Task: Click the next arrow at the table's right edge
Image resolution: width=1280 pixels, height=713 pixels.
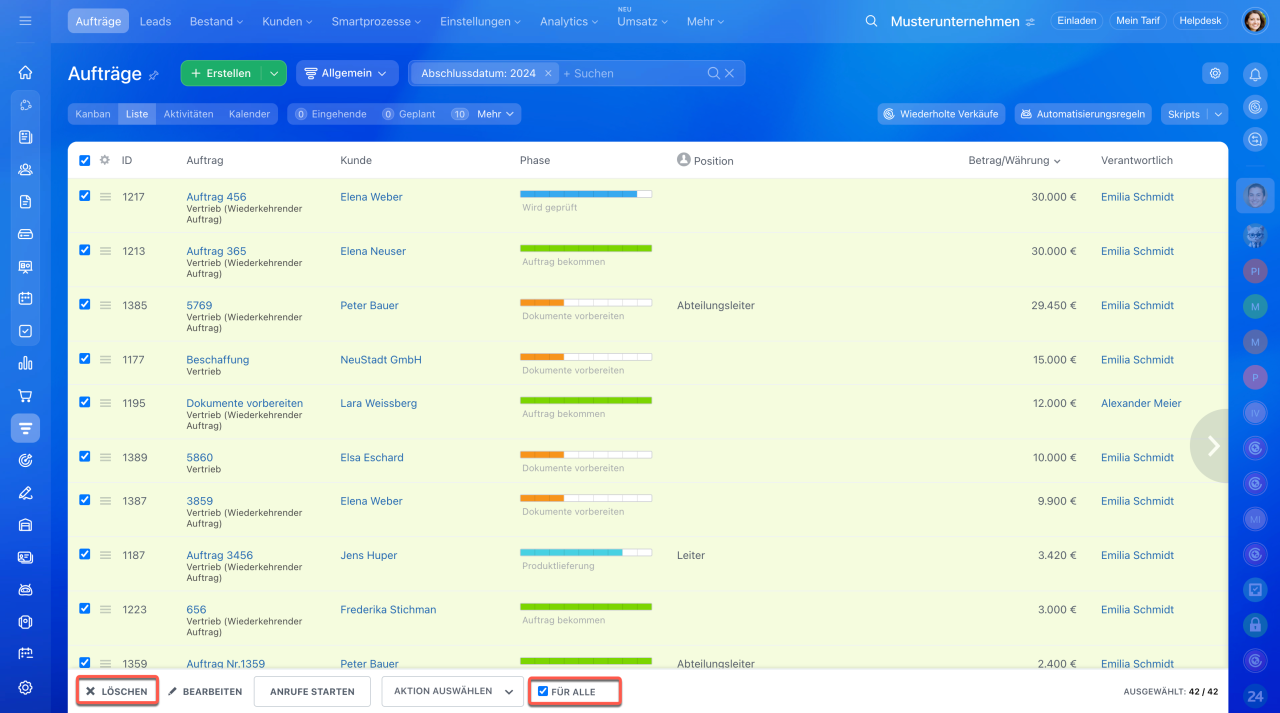Action: click(1212, 446)
